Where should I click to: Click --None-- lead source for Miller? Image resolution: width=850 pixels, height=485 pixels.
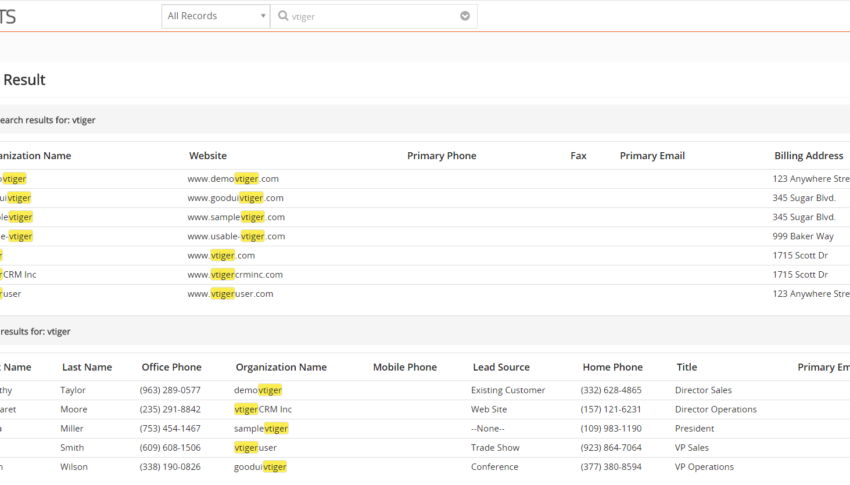click(487, 429)
